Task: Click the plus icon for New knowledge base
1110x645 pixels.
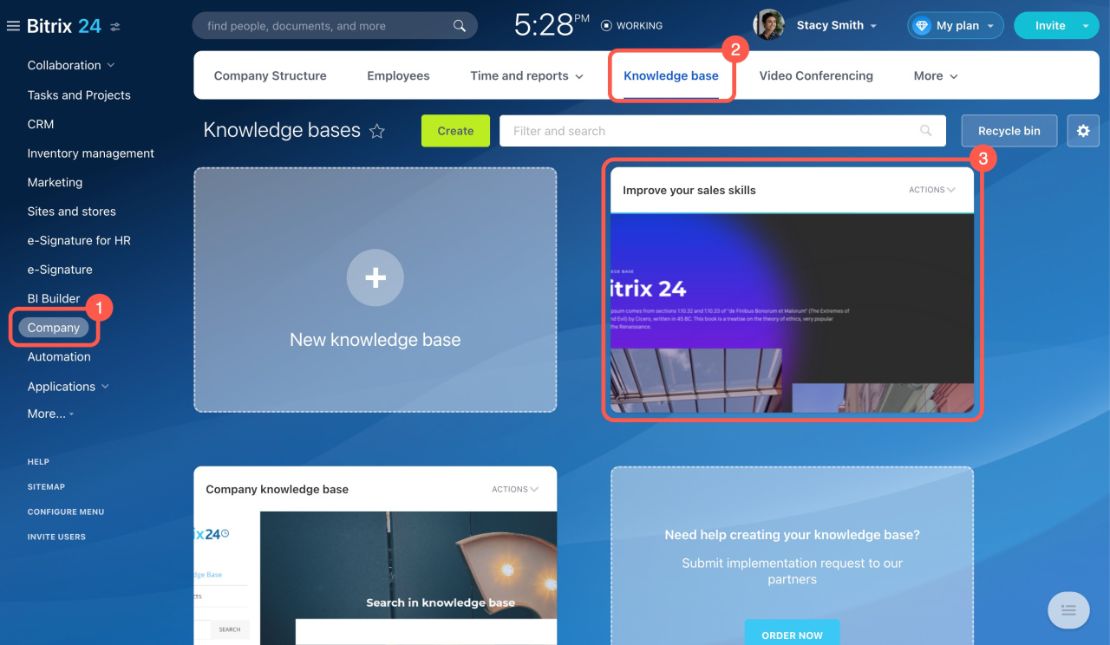Action: [x=375, y=278]
